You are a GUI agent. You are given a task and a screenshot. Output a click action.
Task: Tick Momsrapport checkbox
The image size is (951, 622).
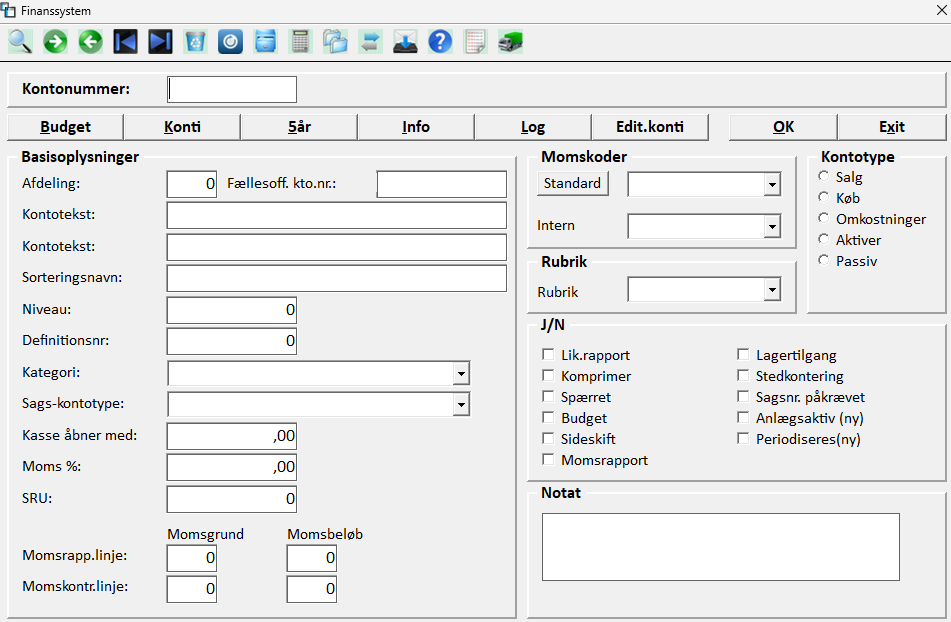[548, 460]
